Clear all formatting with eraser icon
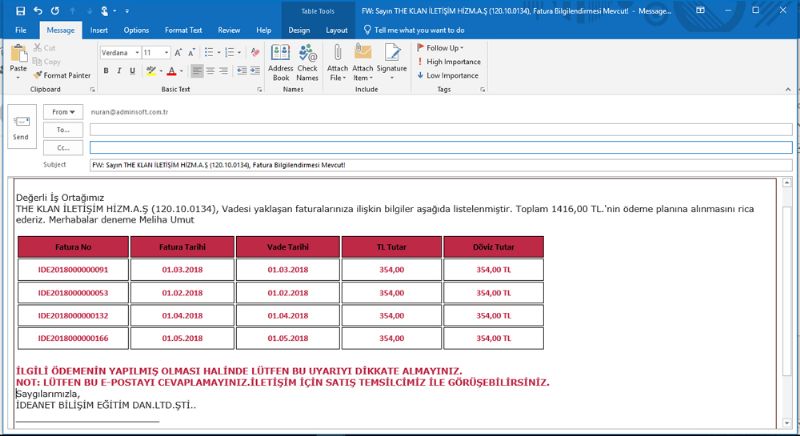Viewport: 800px width, 436px height. [255, 53]
